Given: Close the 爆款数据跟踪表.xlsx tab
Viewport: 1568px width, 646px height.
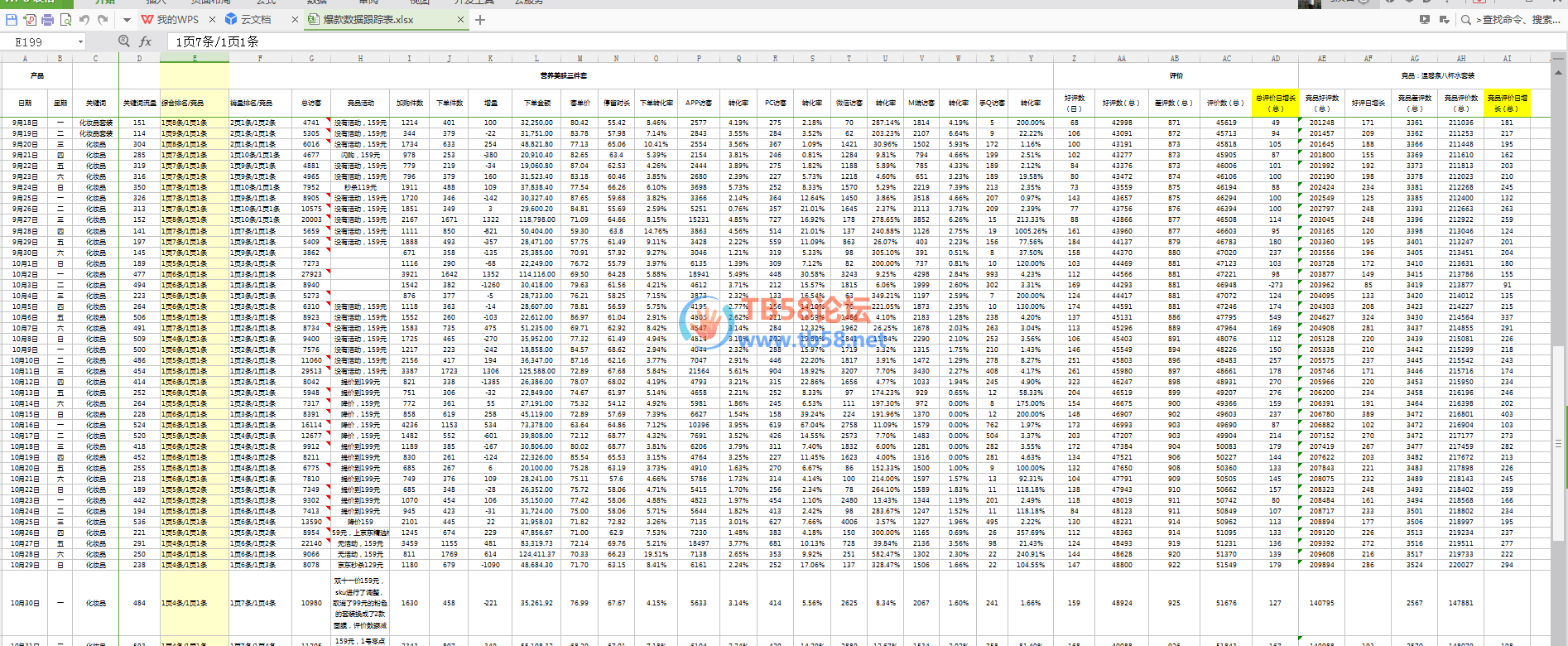Looking at the screenshot, I should point(461,19).
